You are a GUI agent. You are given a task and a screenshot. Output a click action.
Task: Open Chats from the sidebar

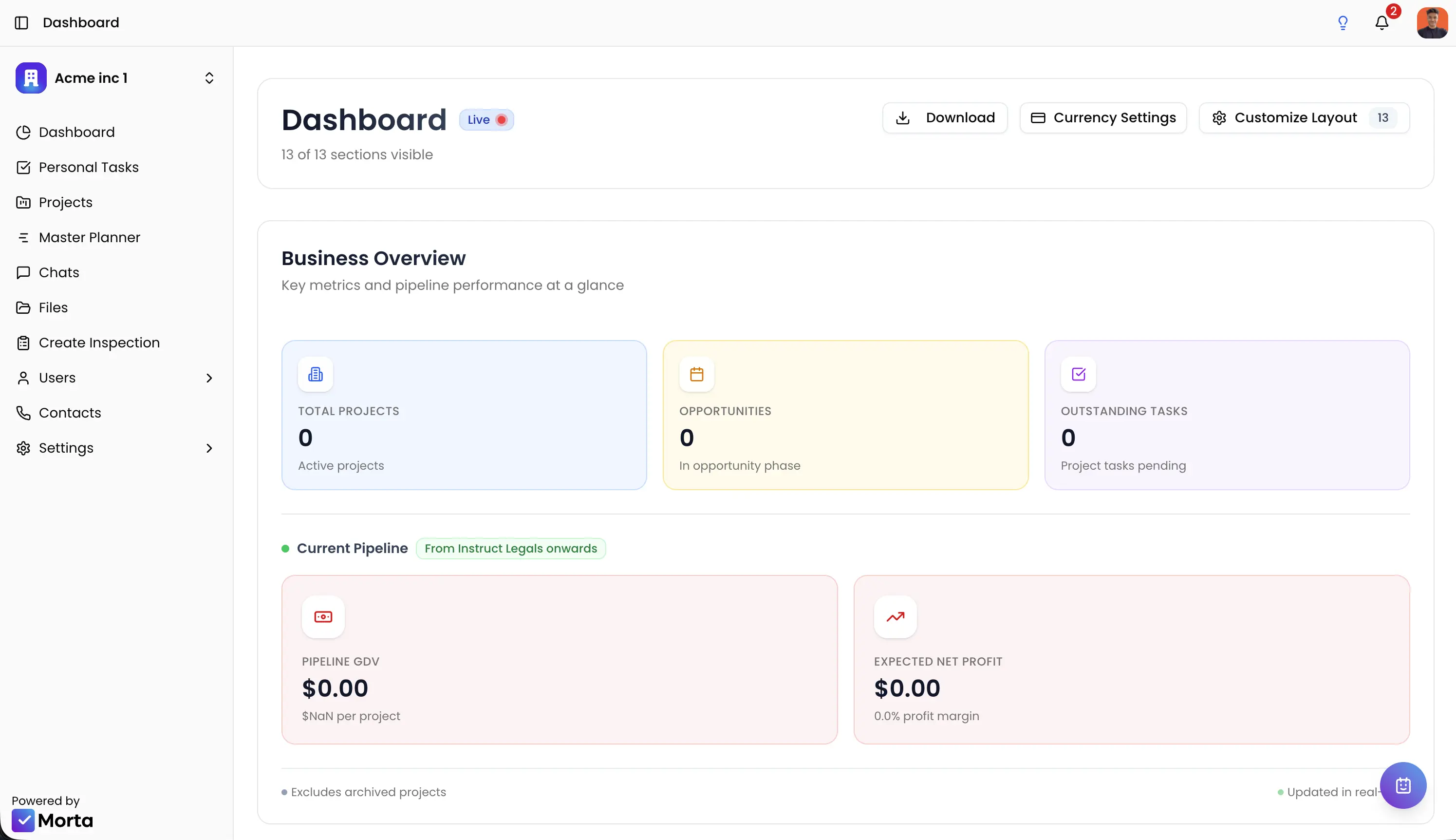pos(58,272)
